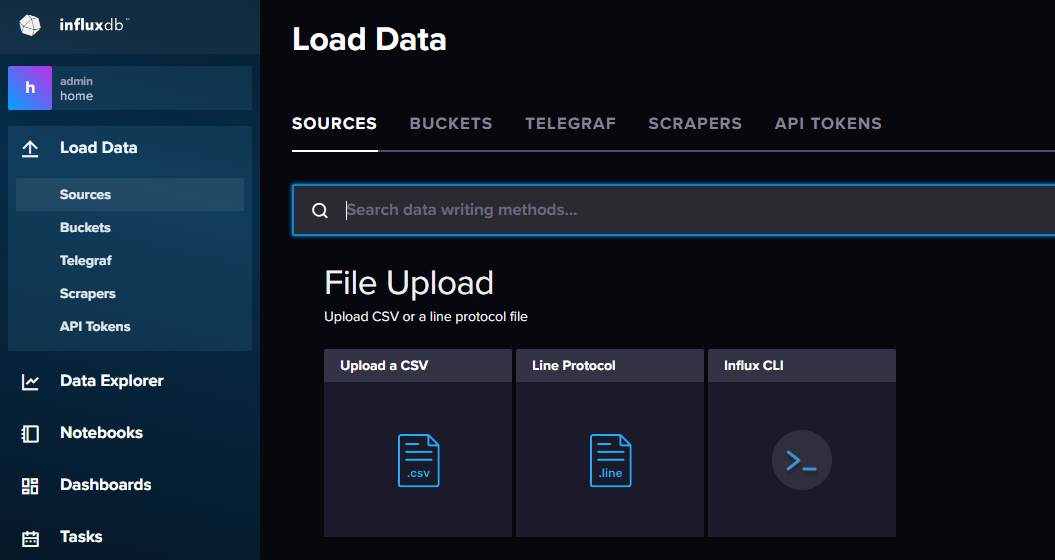
Task: Click the 'Upload a CSV' card title
Action: coord(384,365)
